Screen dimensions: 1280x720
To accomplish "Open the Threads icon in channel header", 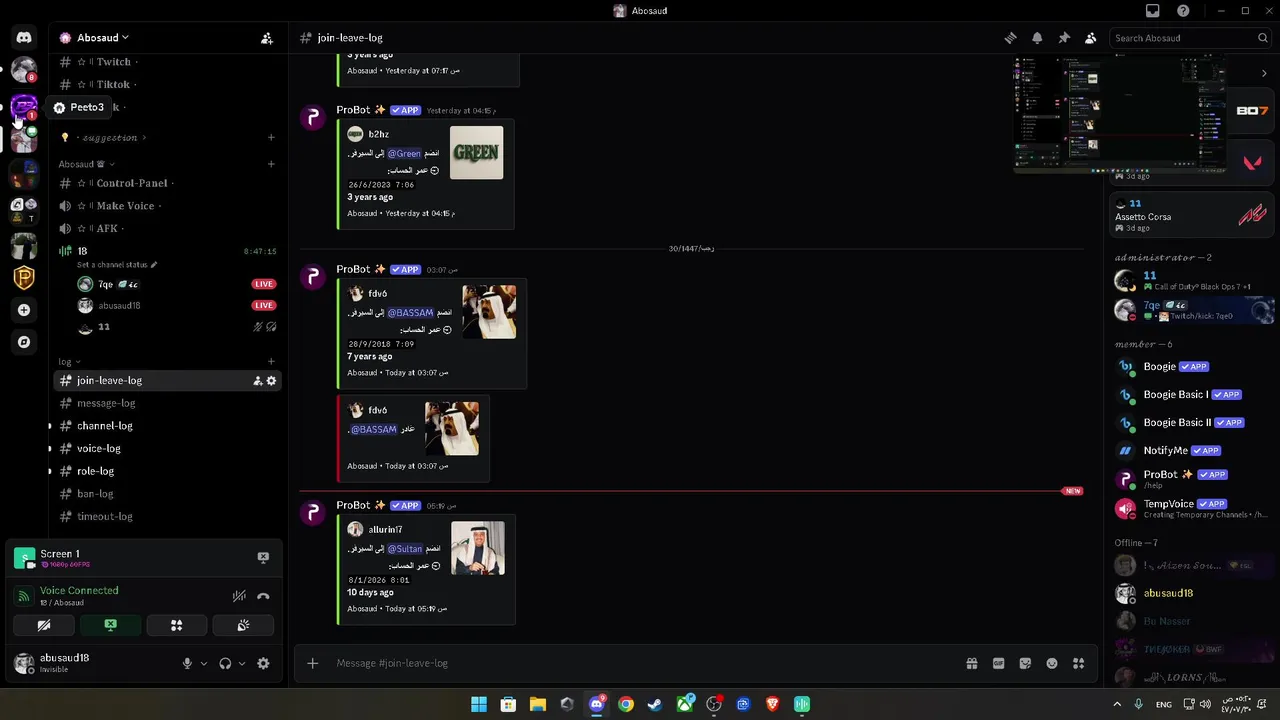I will click(x=1010, y=38).
